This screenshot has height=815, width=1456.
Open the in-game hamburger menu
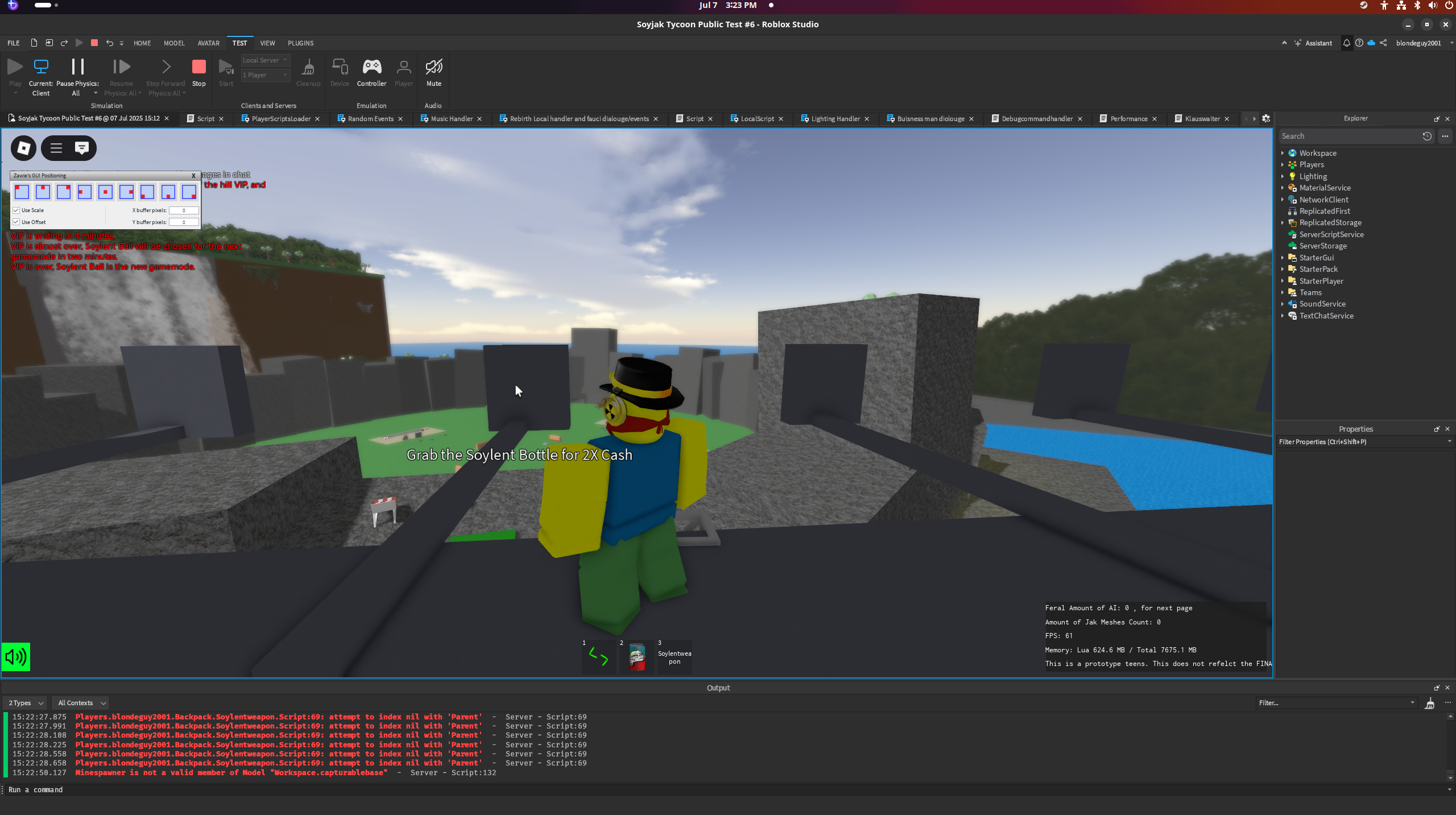56,148
